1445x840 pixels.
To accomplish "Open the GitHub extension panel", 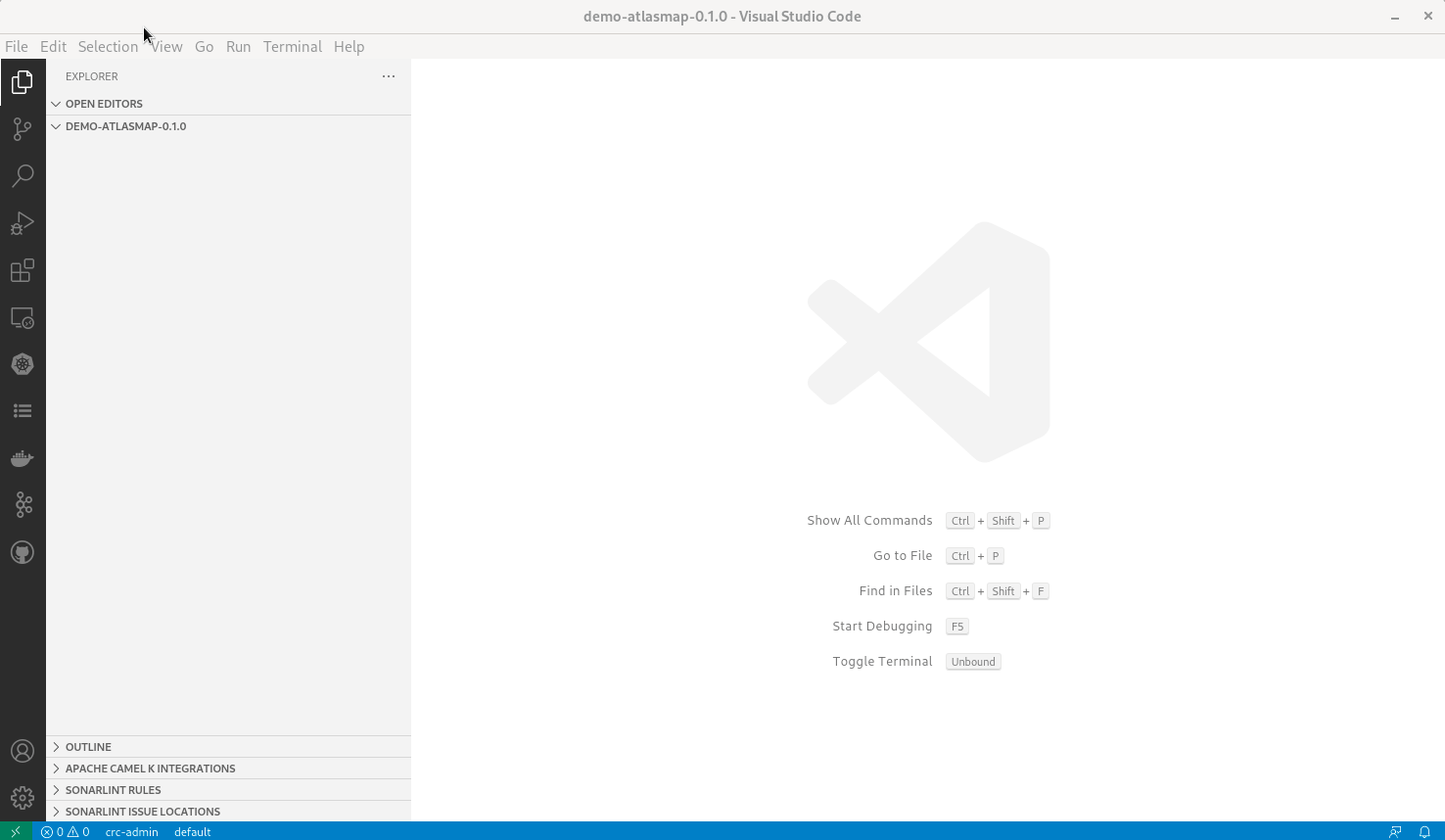I will tap(23, 551).
